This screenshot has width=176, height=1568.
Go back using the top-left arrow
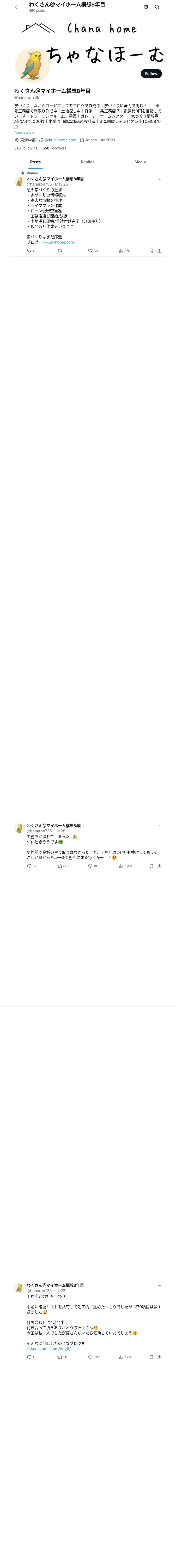[17, 7]
